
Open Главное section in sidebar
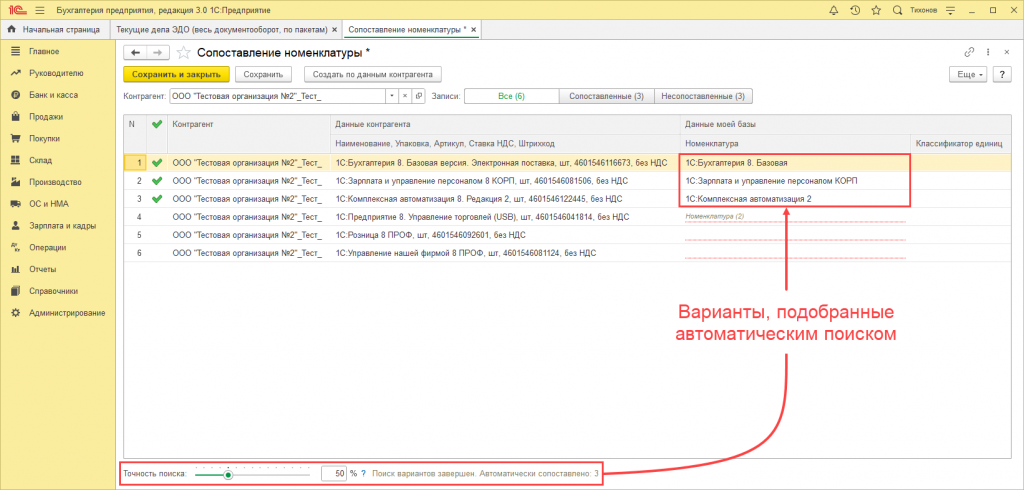coord(44,51)
